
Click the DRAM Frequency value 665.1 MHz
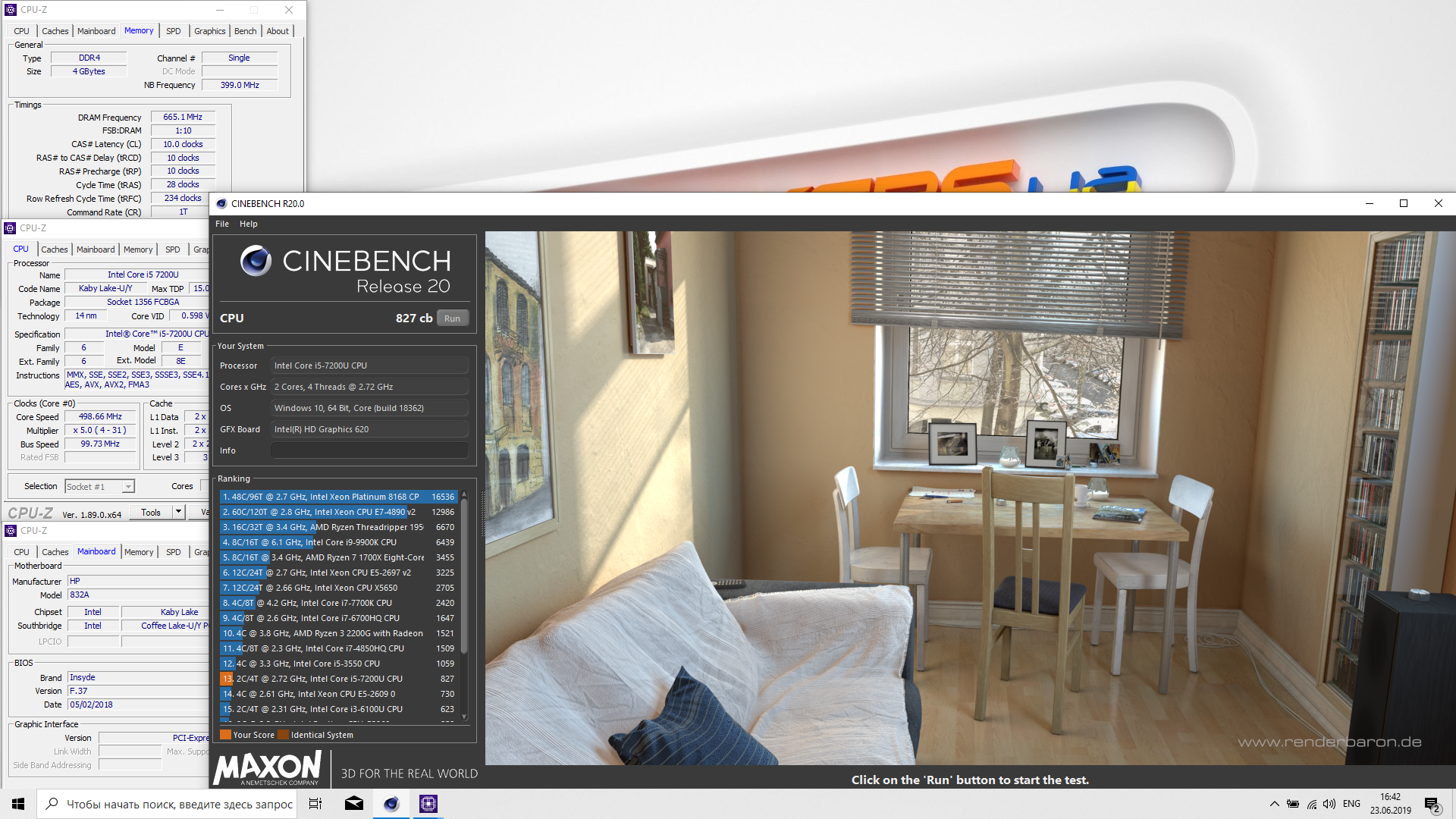[183, 117]
